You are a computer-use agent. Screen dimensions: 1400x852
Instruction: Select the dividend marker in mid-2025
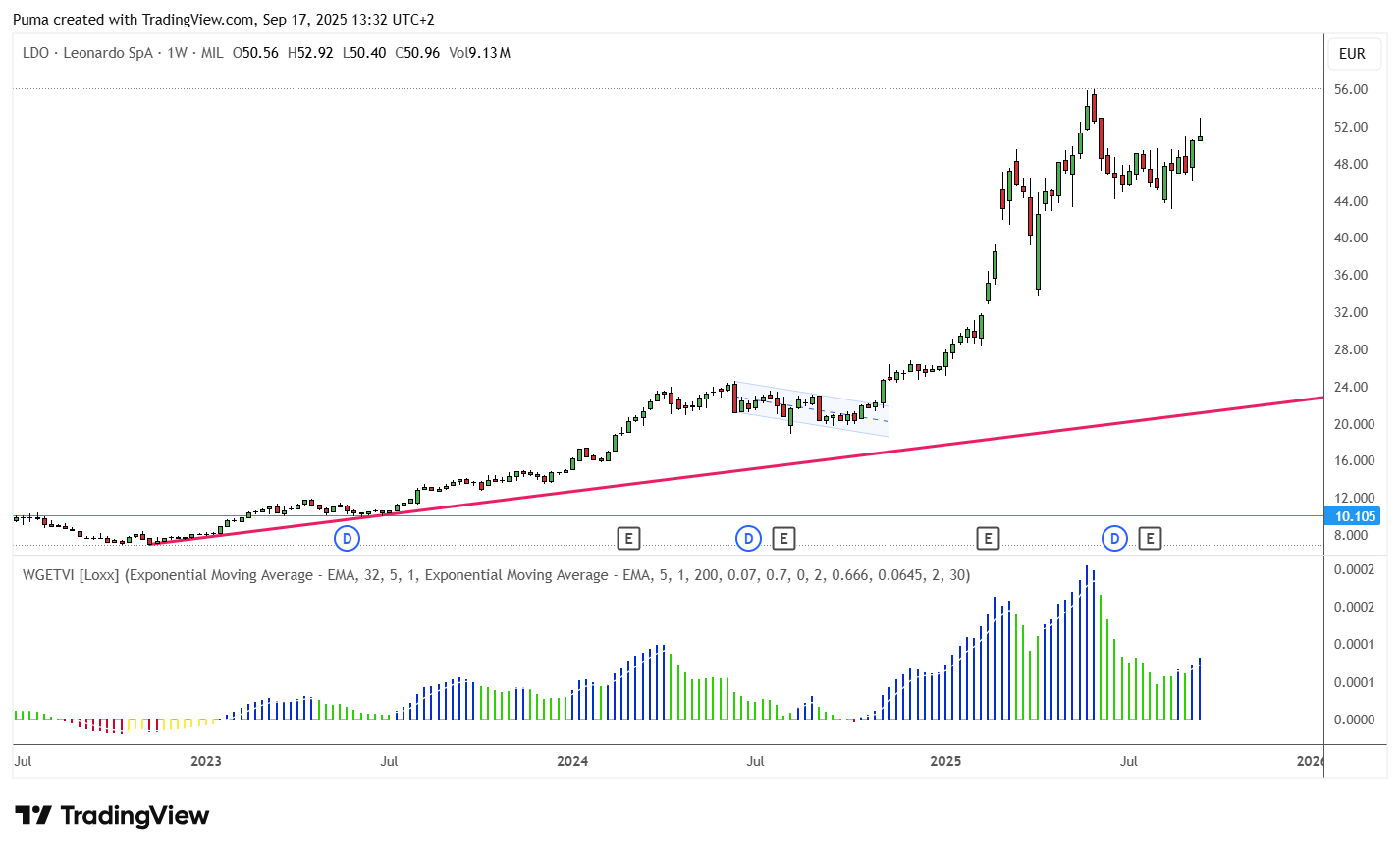click(x=1114, y=538)
